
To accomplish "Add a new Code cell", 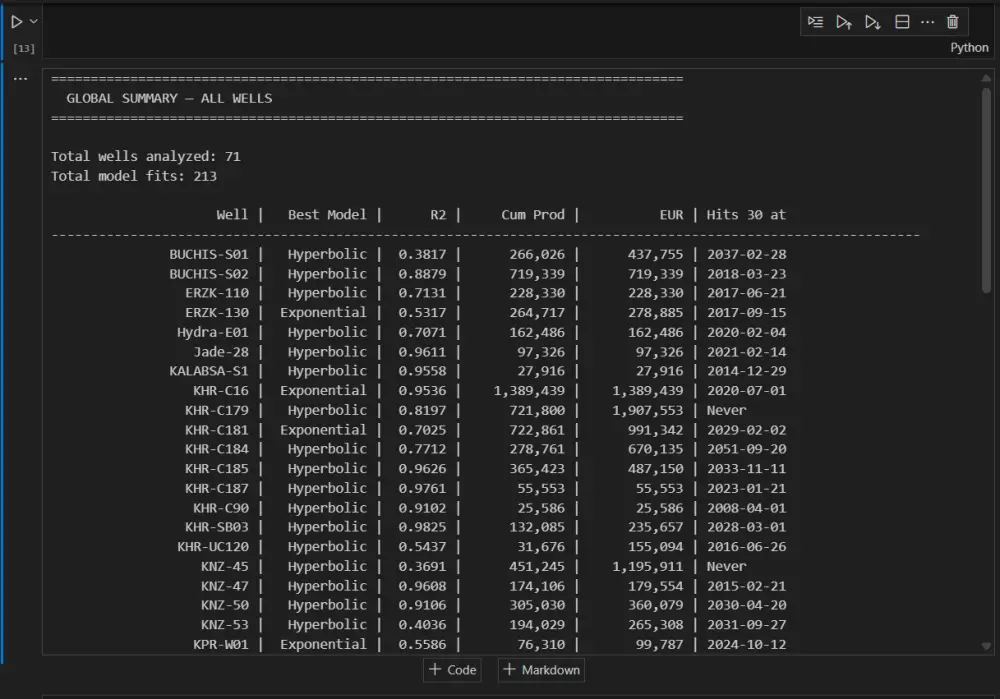I will pos(453,670).
